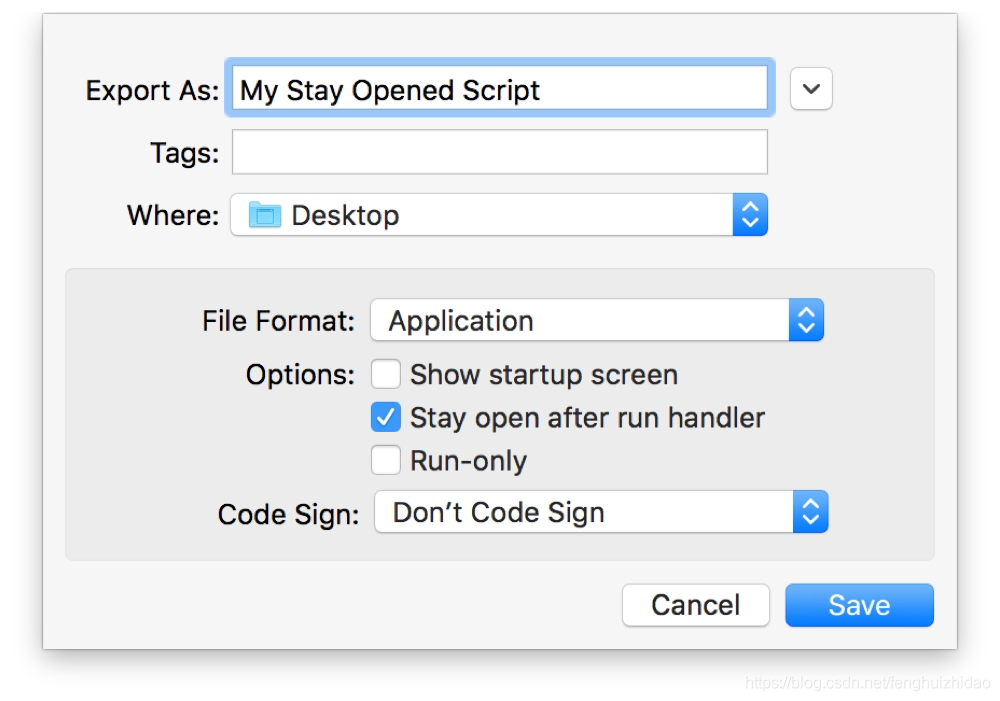The height and width of the screenshot is (701, 1000).
Task: Tick the Run-only checkbox
Action: click(386, 460)
